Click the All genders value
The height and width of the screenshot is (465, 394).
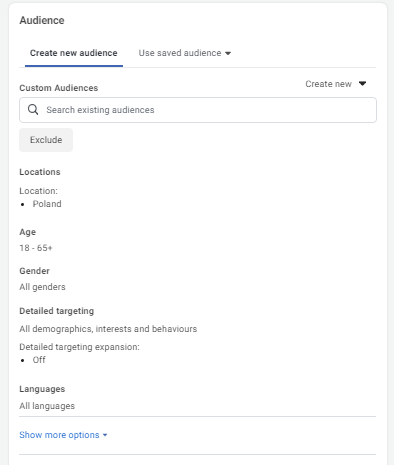tap(42, 287)
